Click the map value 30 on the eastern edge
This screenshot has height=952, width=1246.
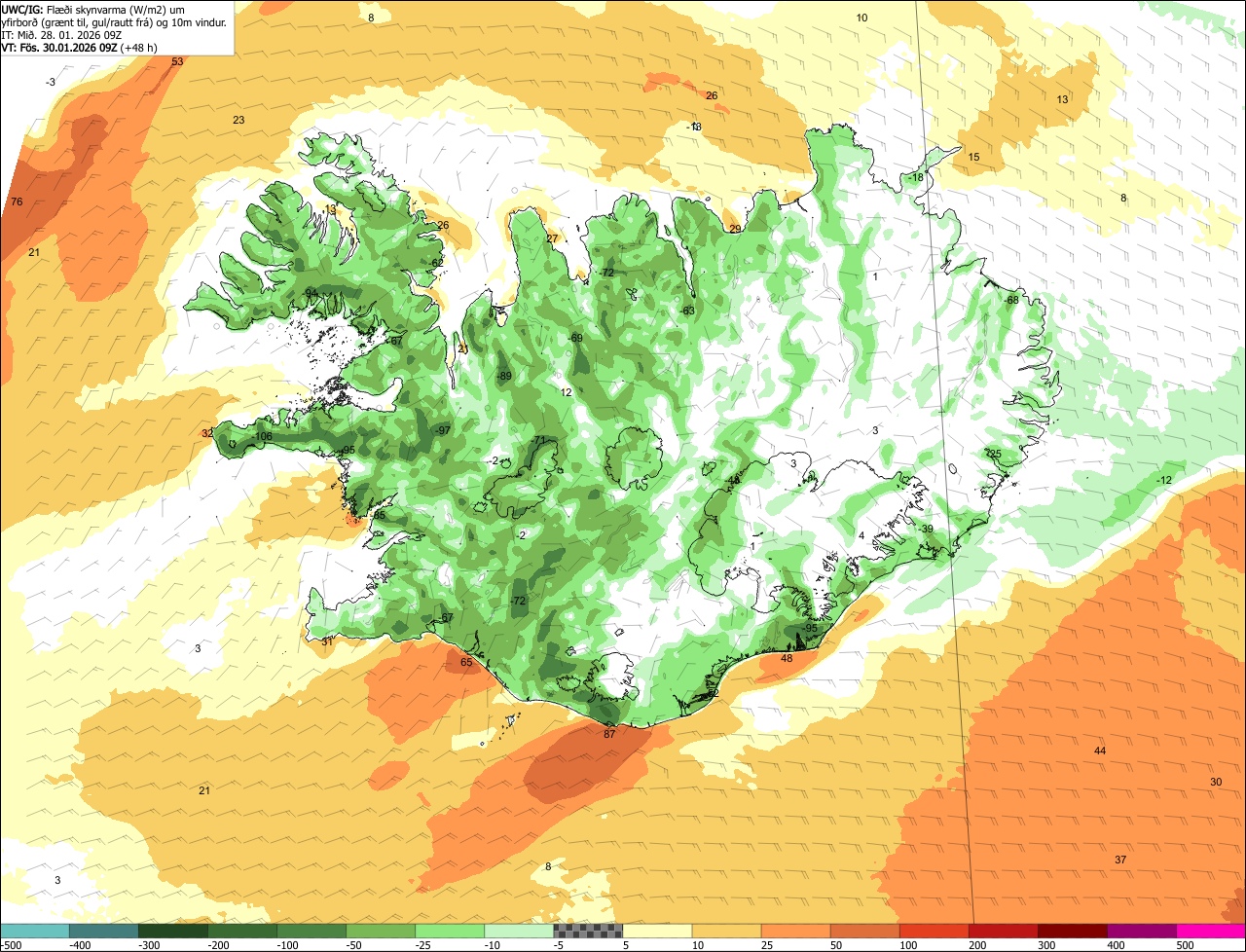(x=1216, y=782)
